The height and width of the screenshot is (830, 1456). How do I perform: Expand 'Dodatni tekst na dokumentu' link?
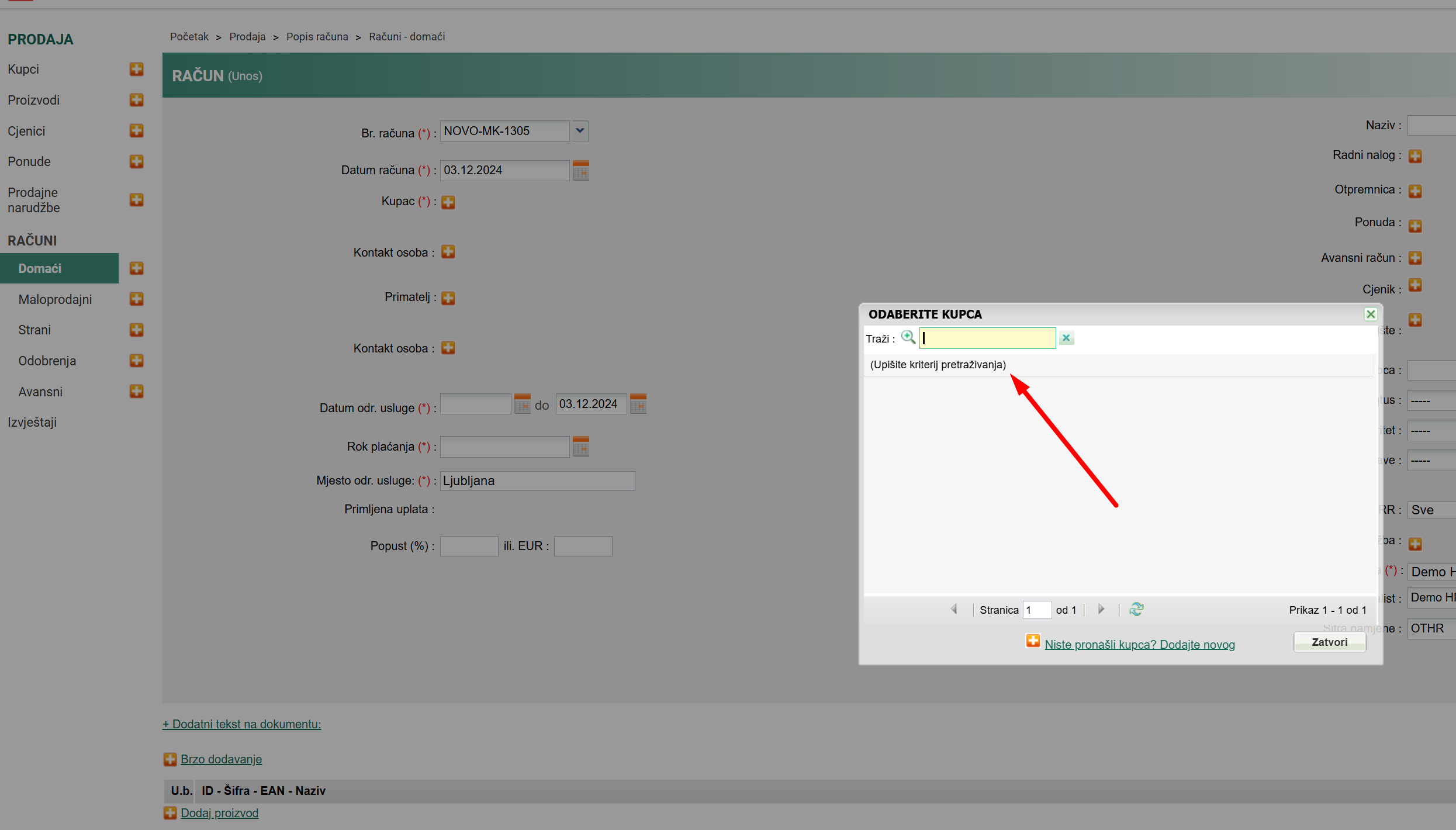point(241,724)
